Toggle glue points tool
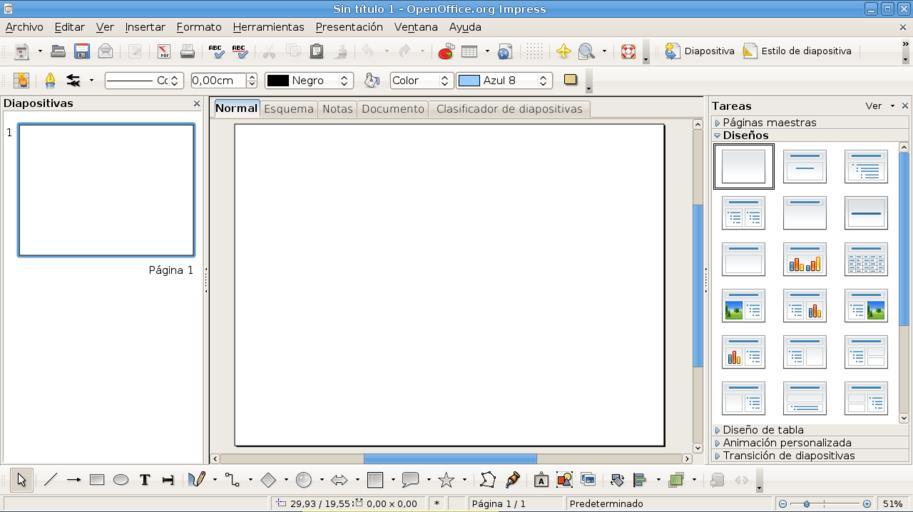The height and width of the screenshot is (512, 913). (512, 480)
